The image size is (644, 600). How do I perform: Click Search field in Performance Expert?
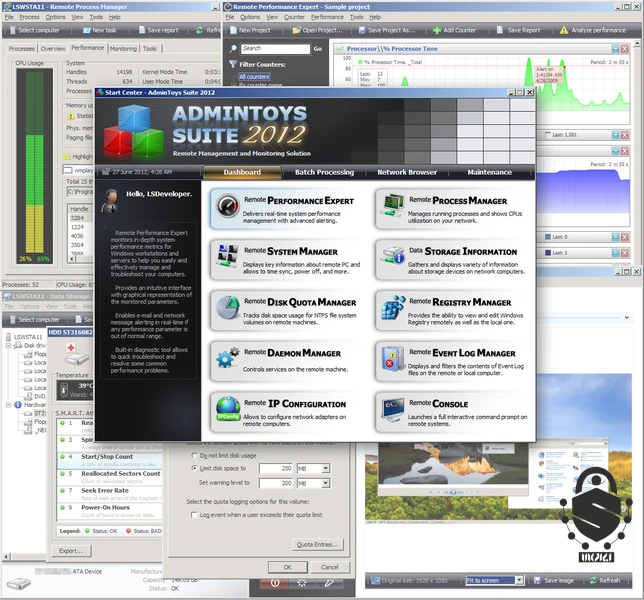(275, 49)
